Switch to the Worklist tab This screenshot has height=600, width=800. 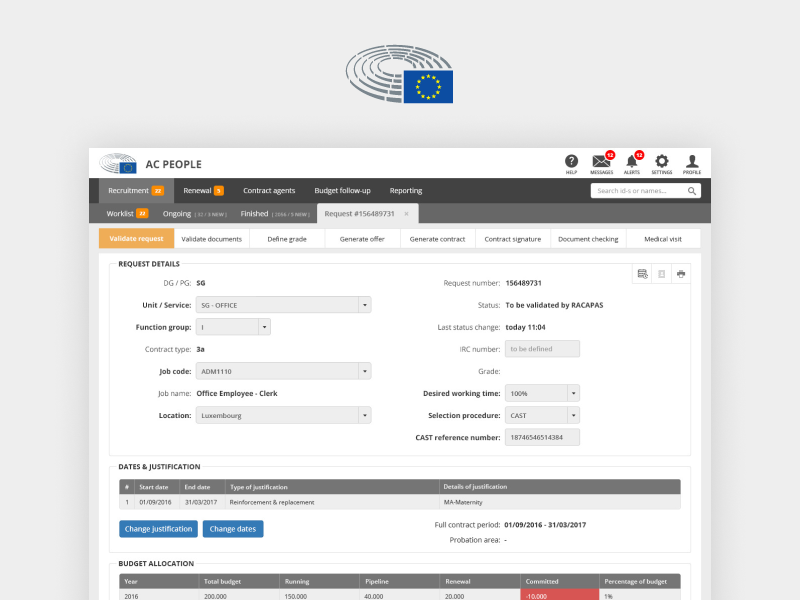coord(127,213)
